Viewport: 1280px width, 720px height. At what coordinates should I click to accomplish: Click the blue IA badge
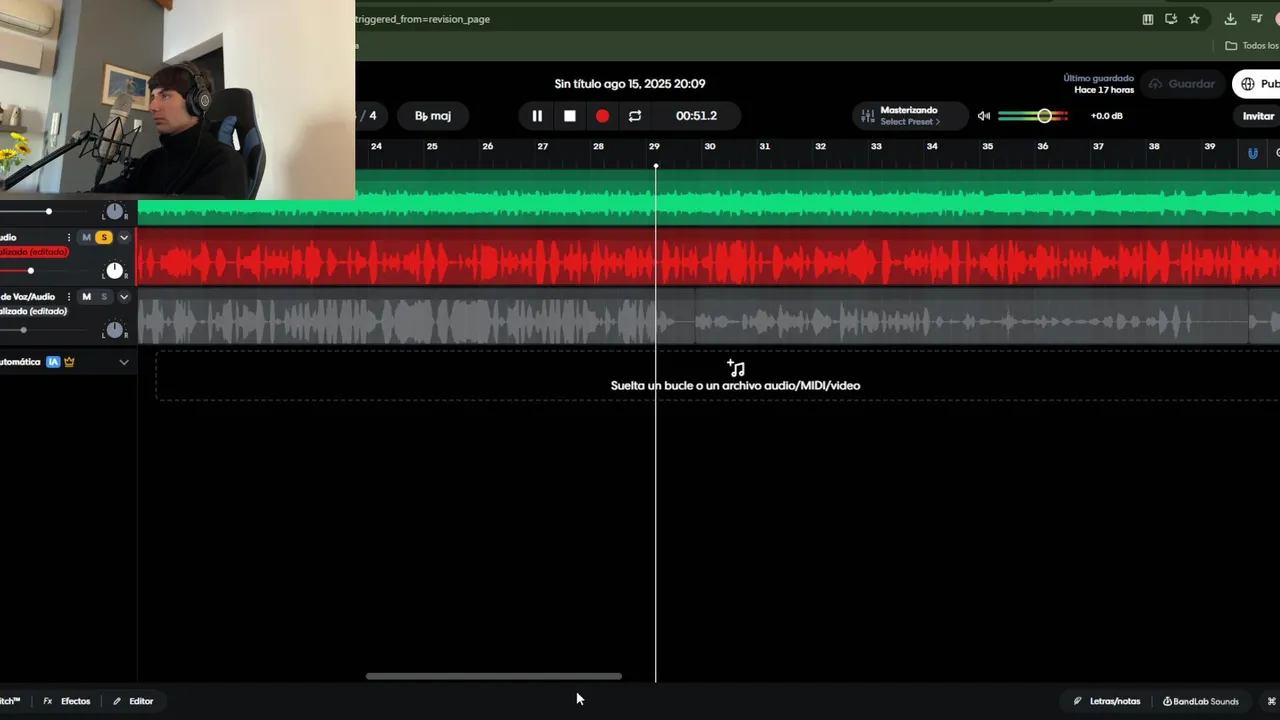tap(53, 362)
